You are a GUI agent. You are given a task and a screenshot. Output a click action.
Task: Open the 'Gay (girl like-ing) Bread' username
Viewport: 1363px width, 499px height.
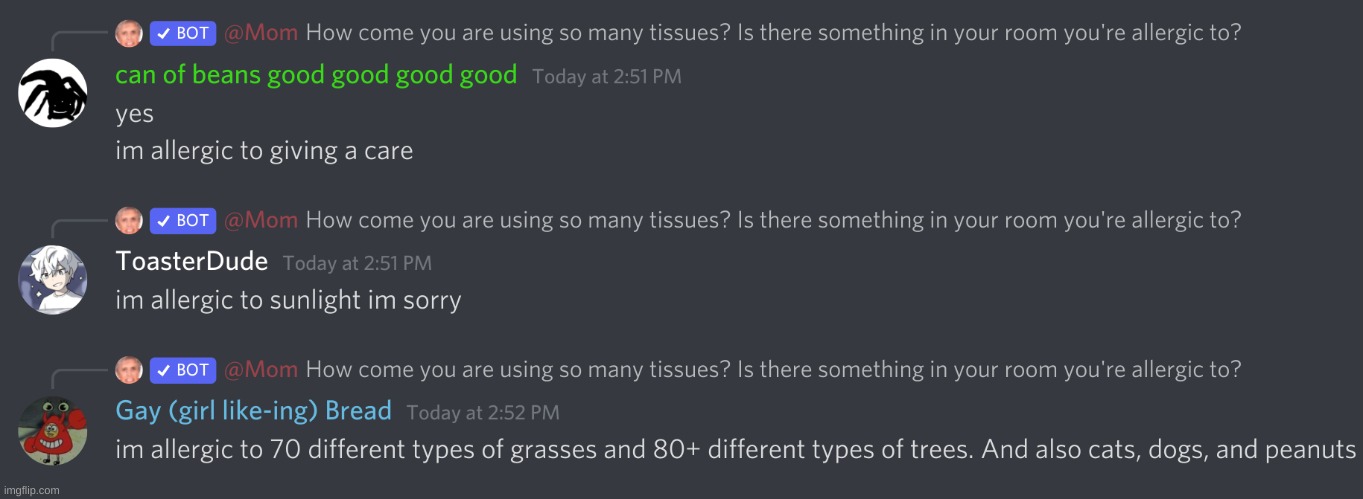(253, 411)
